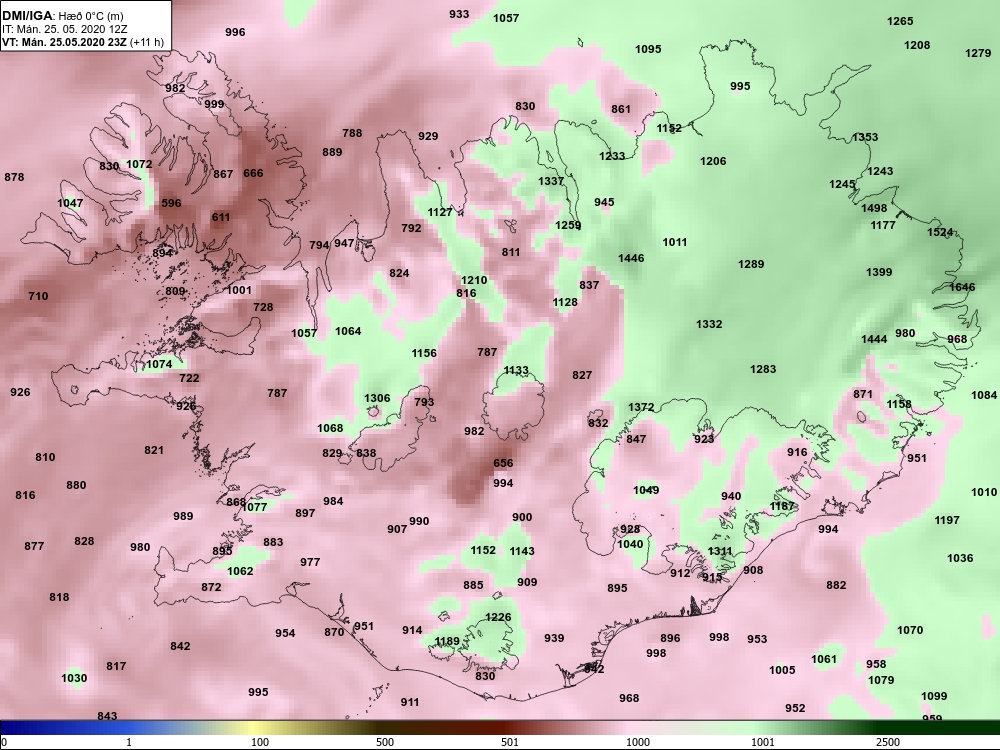
Task: Select the map value 1084
Action: click(x=983, y=395)
